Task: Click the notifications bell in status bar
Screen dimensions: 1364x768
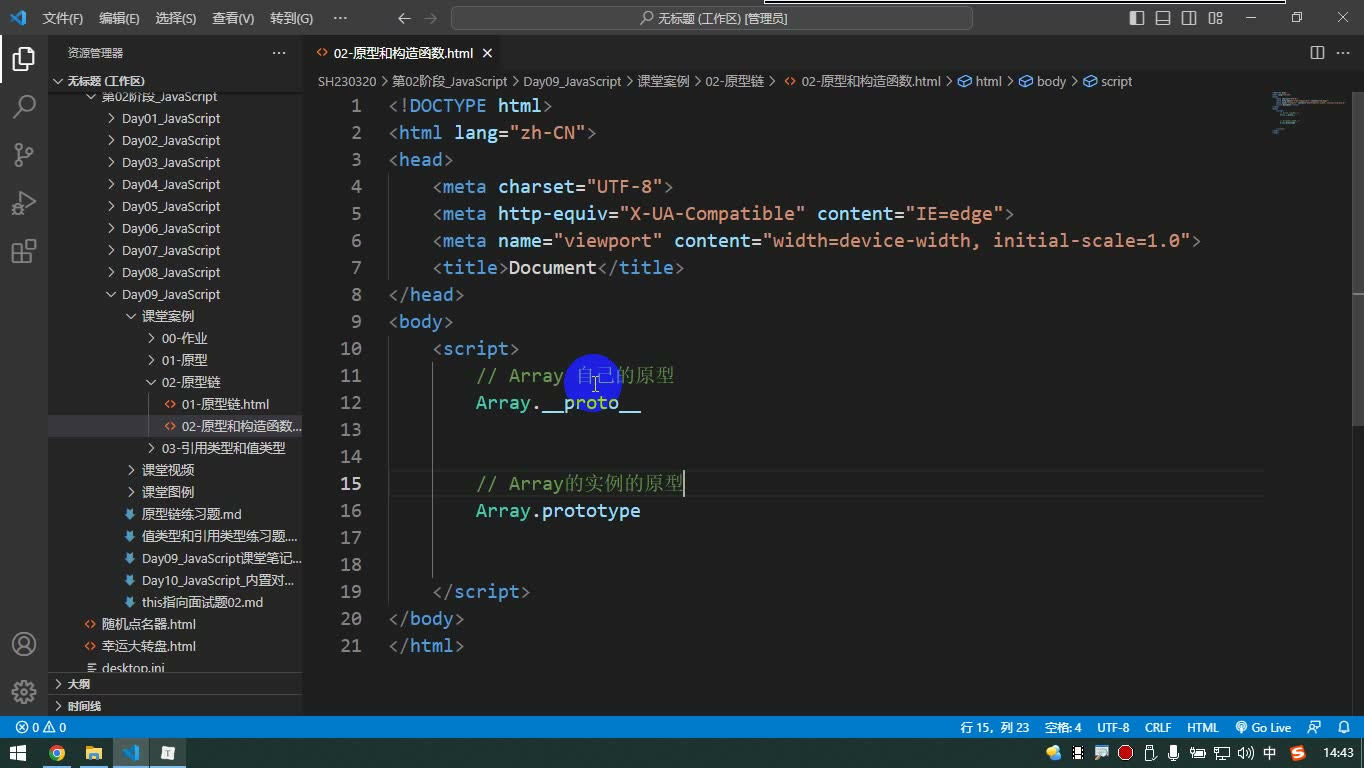Action: pyautogui.click(x=1342, y=728)
